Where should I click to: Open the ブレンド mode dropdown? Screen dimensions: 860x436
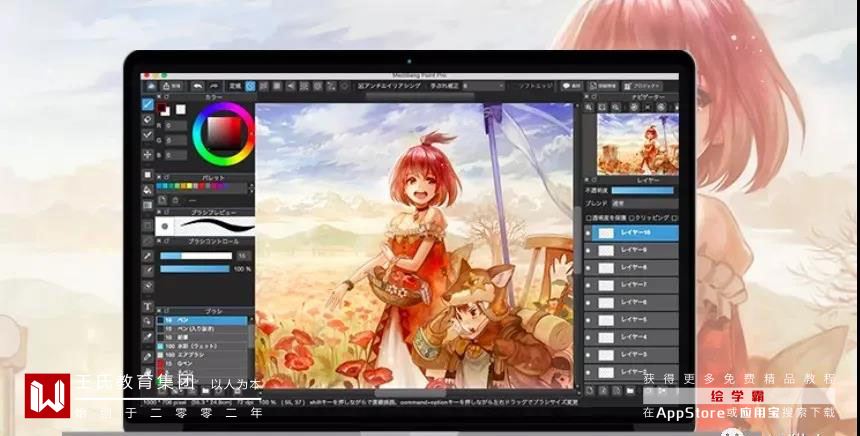[x=645, y=203]
